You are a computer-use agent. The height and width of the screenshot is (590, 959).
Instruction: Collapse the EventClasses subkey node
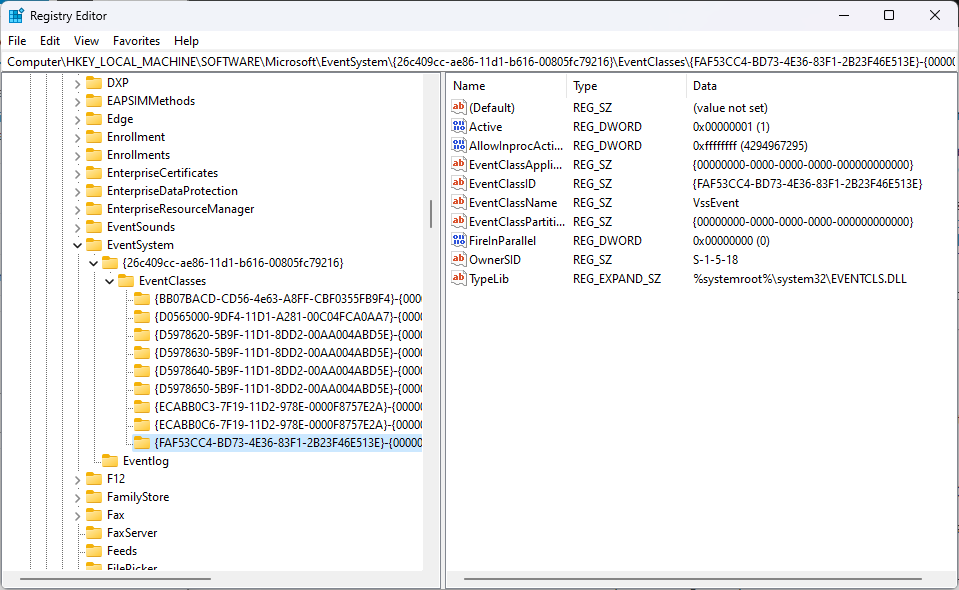[x=109, y=281]
